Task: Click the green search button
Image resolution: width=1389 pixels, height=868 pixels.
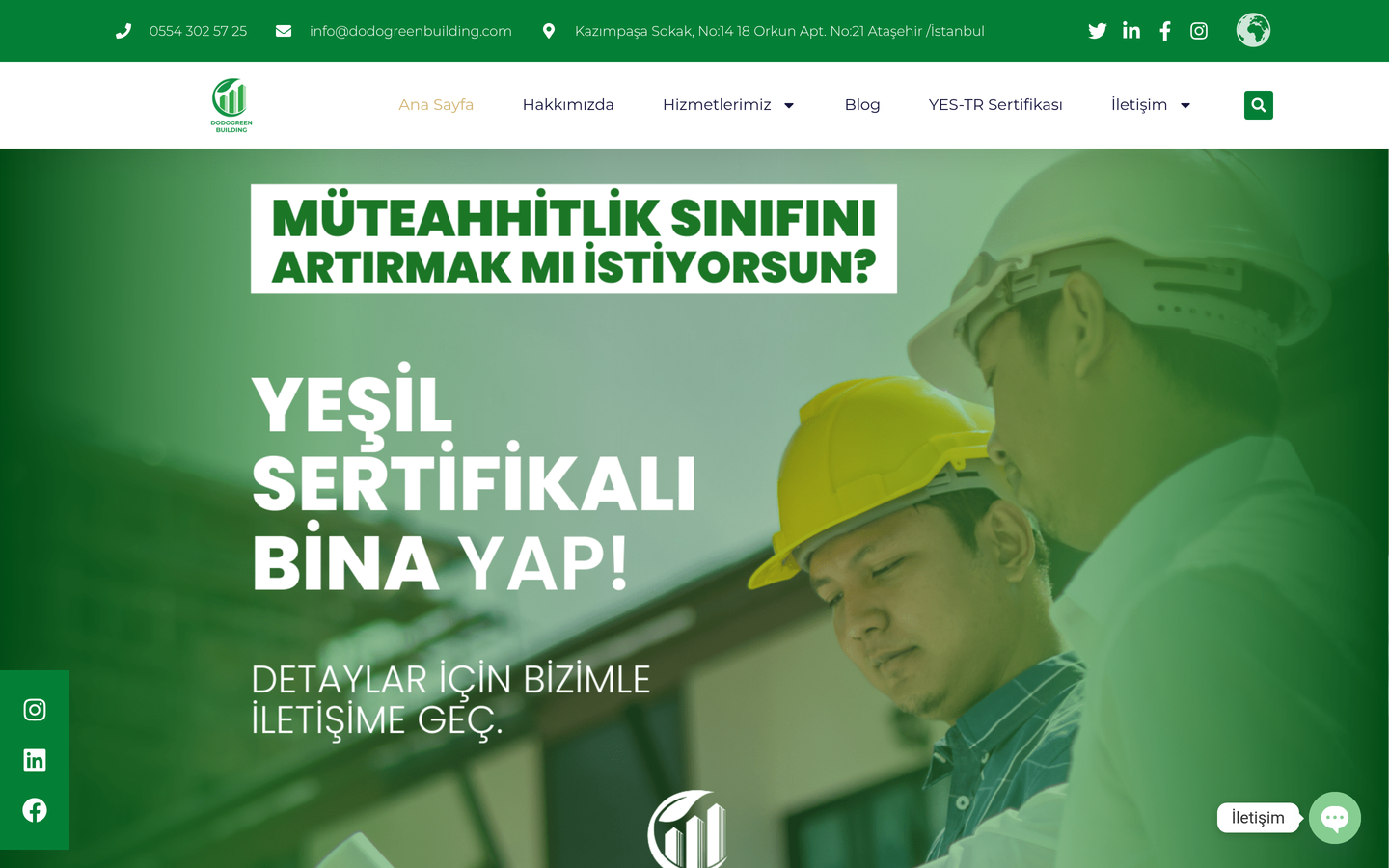Action: pyautogui.click(x=1259, y=105)
